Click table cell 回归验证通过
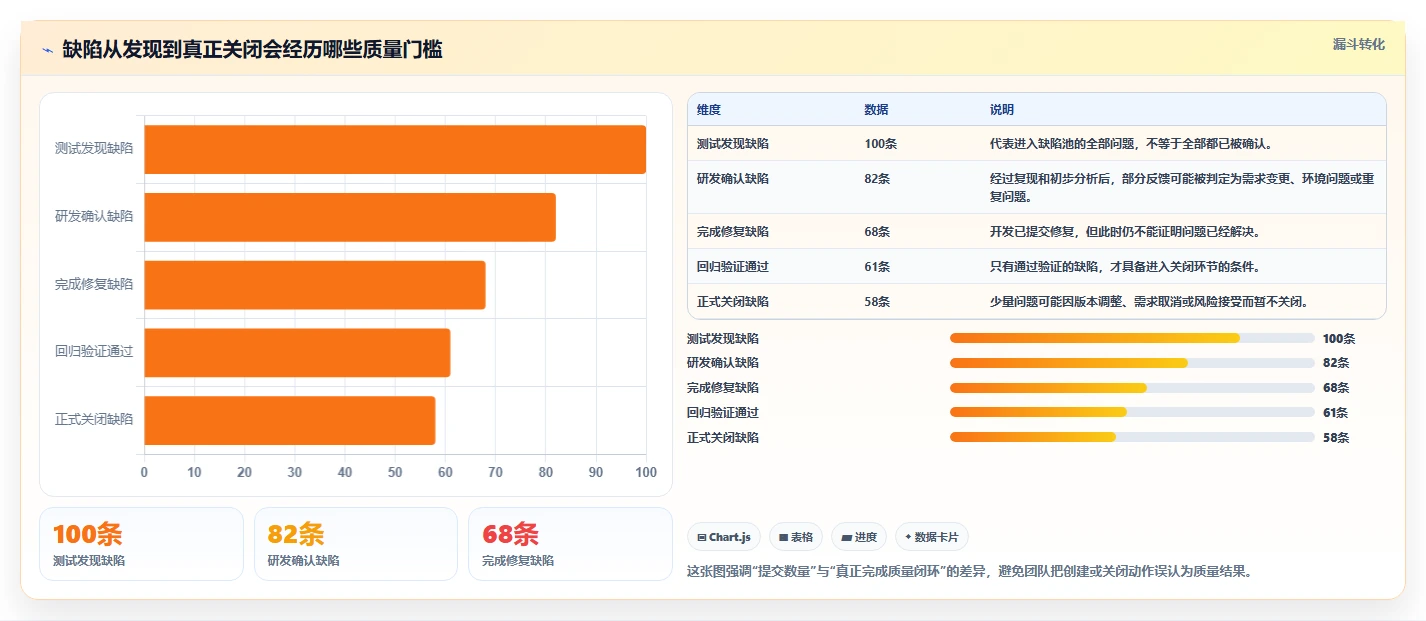The height and width of the screenshot is (621, 1426). coord(733,267)
